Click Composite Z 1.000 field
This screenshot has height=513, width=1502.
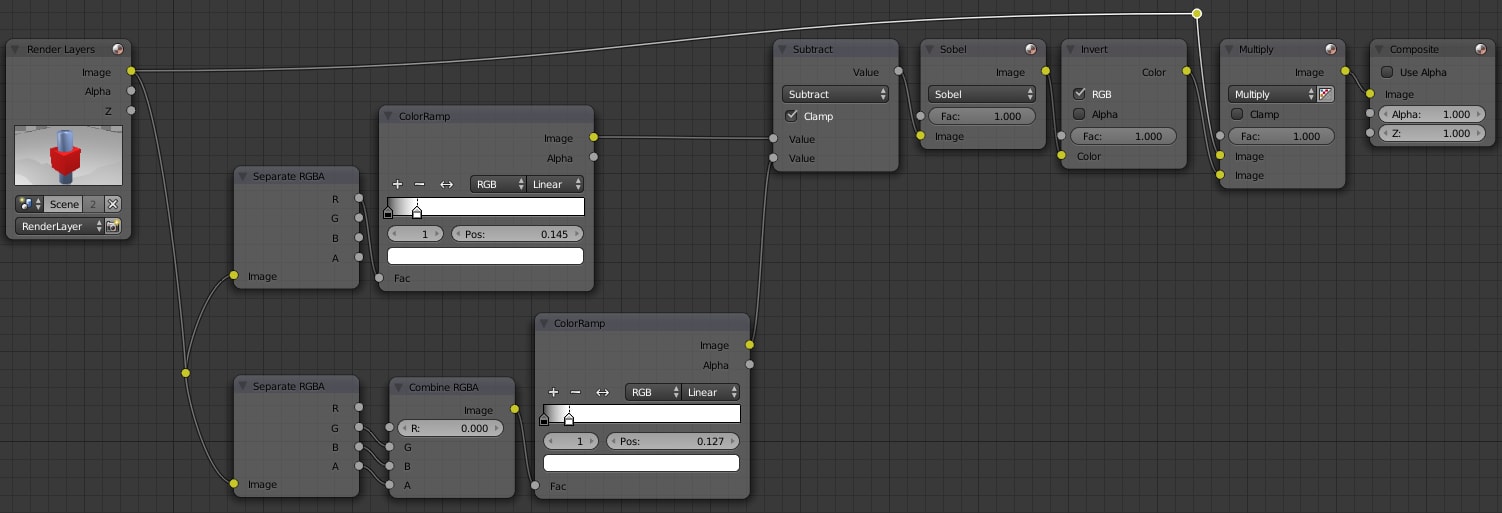[1431, 133]
